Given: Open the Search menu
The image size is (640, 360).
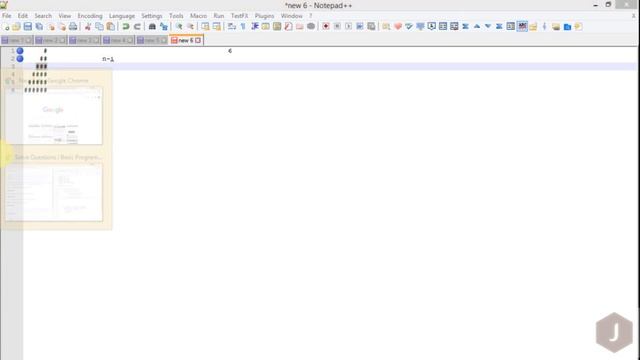Looking at the screenshot, I should point(43,16).
